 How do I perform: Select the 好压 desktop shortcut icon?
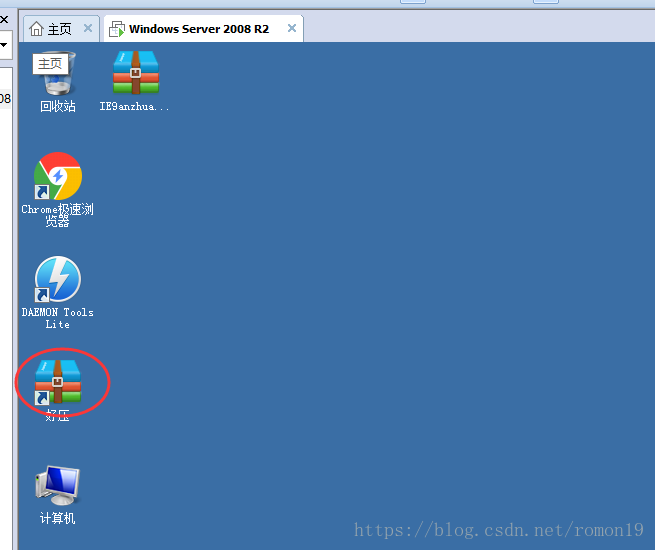[58, 382]
